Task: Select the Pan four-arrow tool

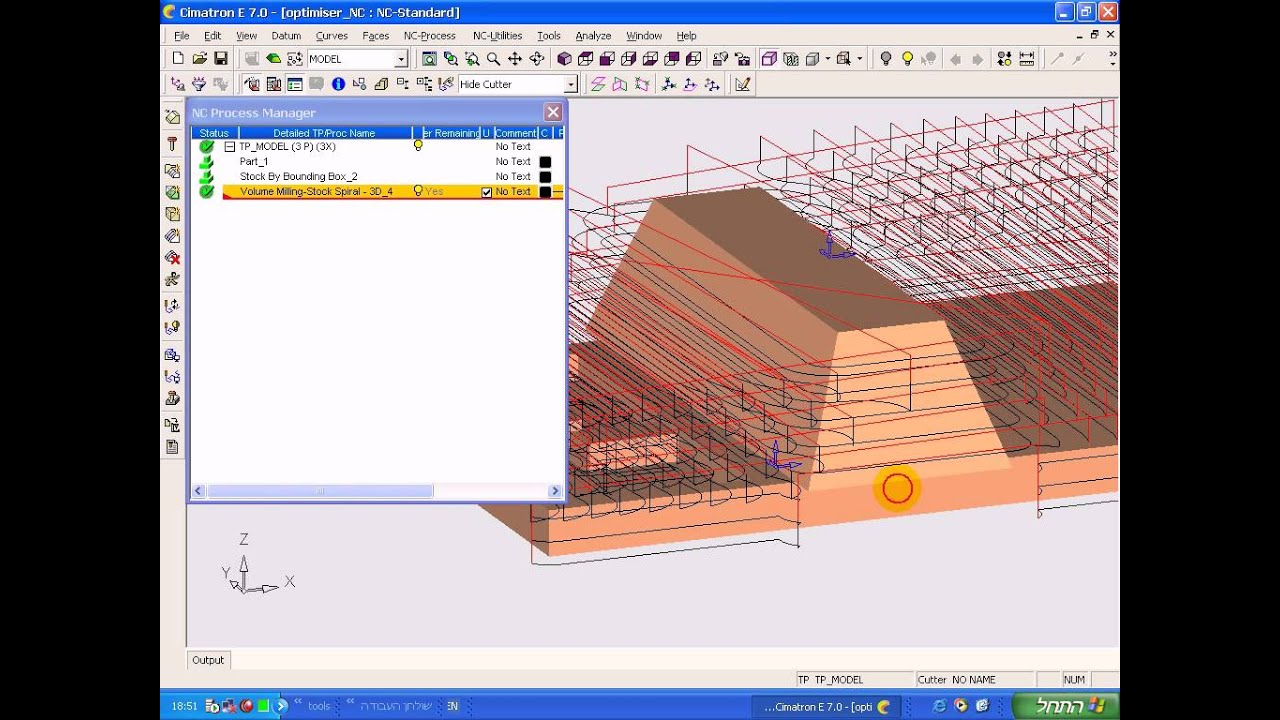Action: [x=515, y=59]
